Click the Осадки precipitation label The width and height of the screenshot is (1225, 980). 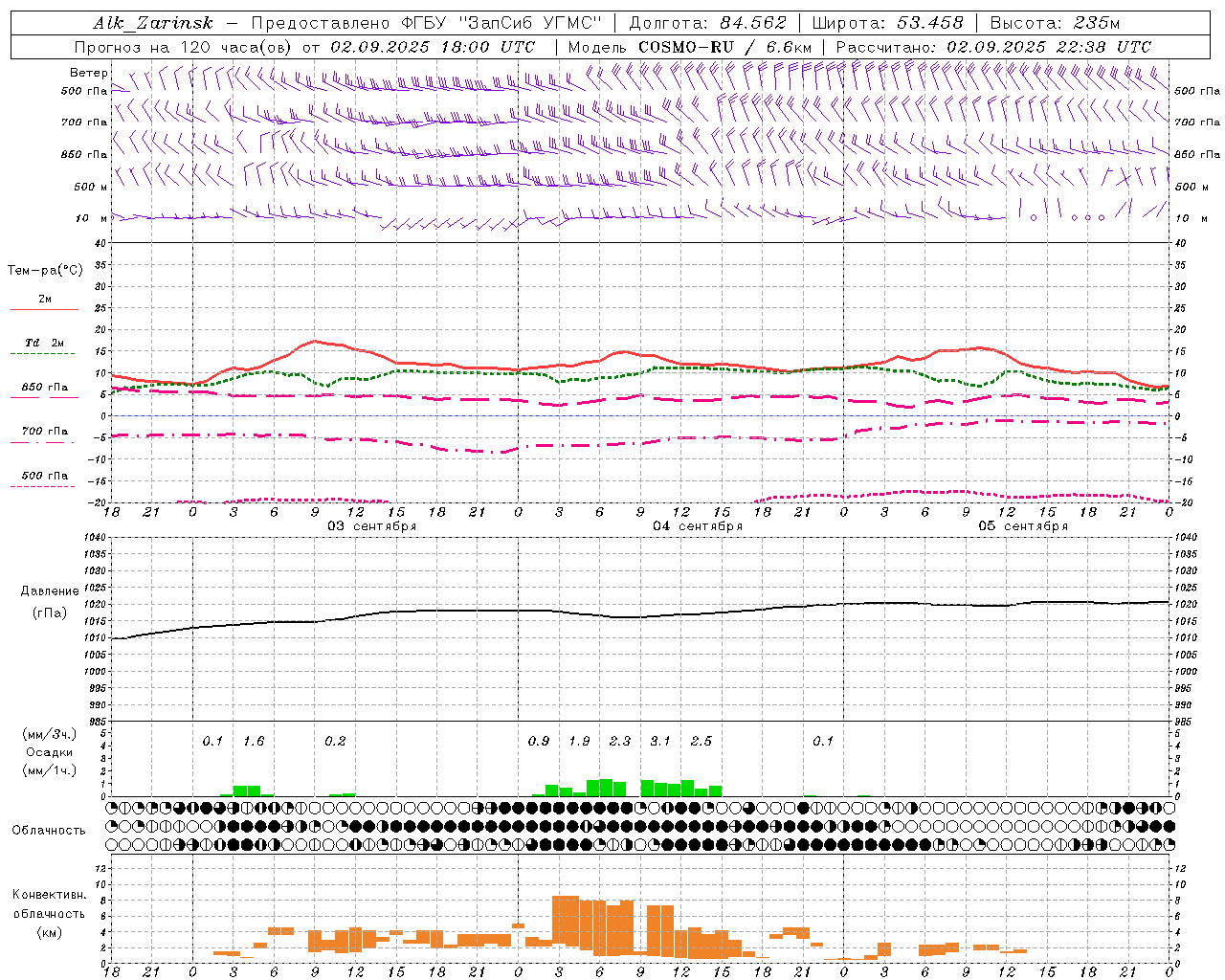49,752
